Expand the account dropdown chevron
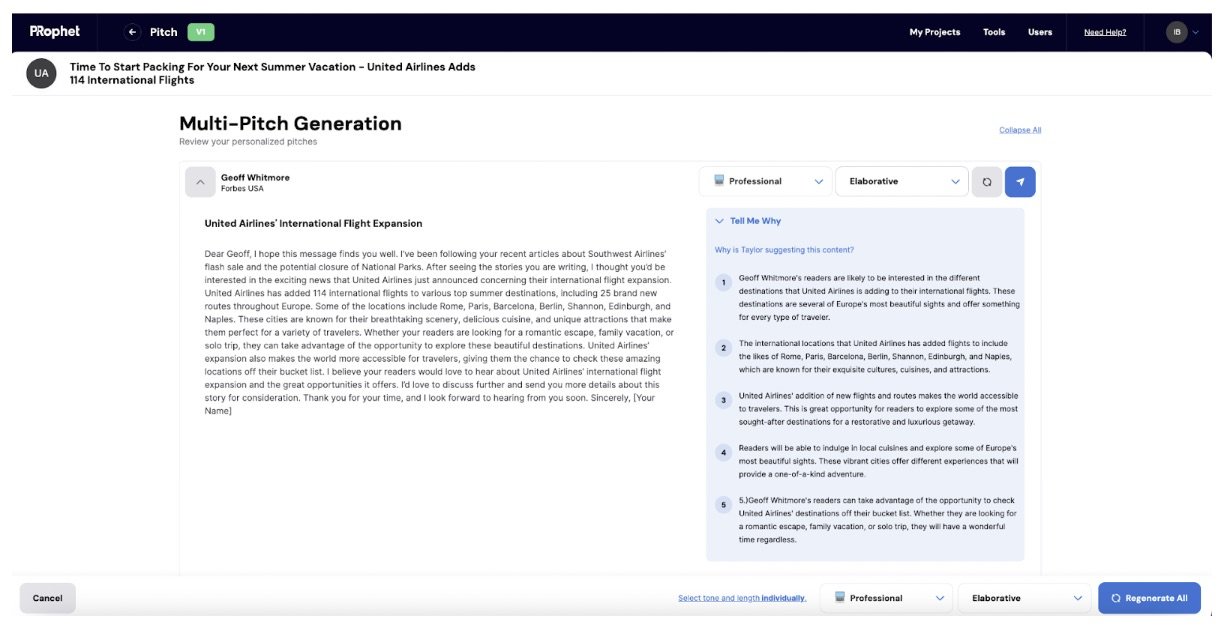The image size is (1224, 636). [x=1195, y=32]
